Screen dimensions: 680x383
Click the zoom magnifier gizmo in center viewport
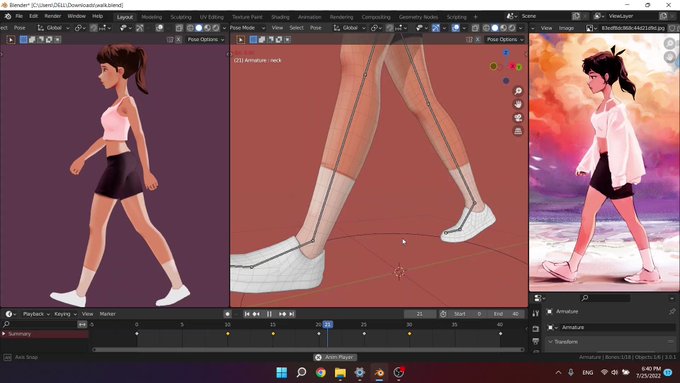click(x=518, y=91)
